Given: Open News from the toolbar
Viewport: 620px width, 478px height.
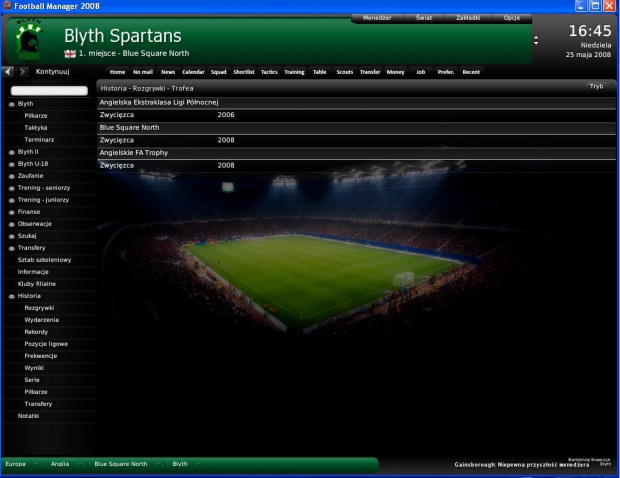Looking at the screenshot, I should tap(168, 72).
